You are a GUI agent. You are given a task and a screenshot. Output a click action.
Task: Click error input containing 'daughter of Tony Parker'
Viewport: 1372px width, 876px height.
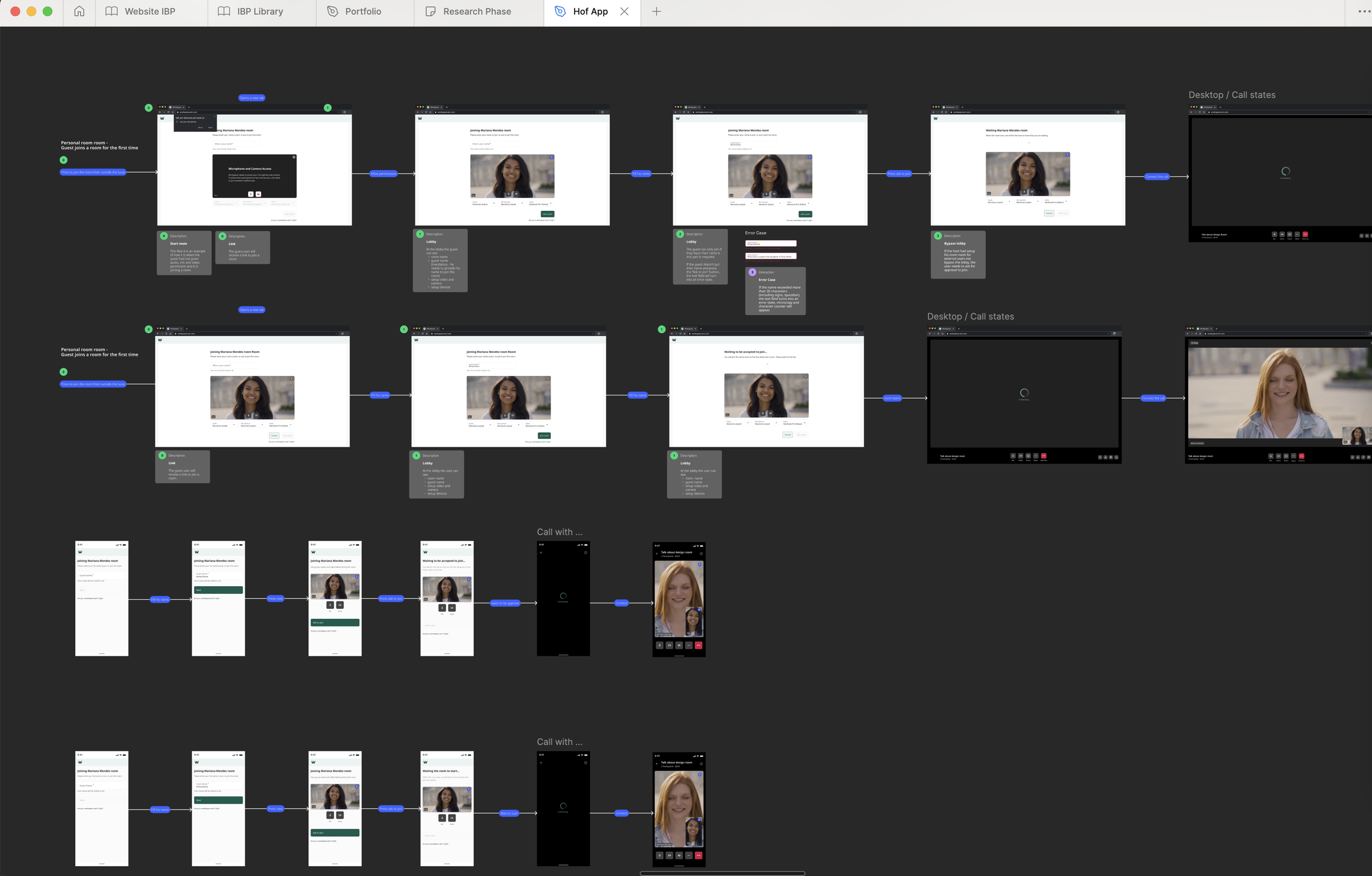pyautogui.click(x=771, y=256)
